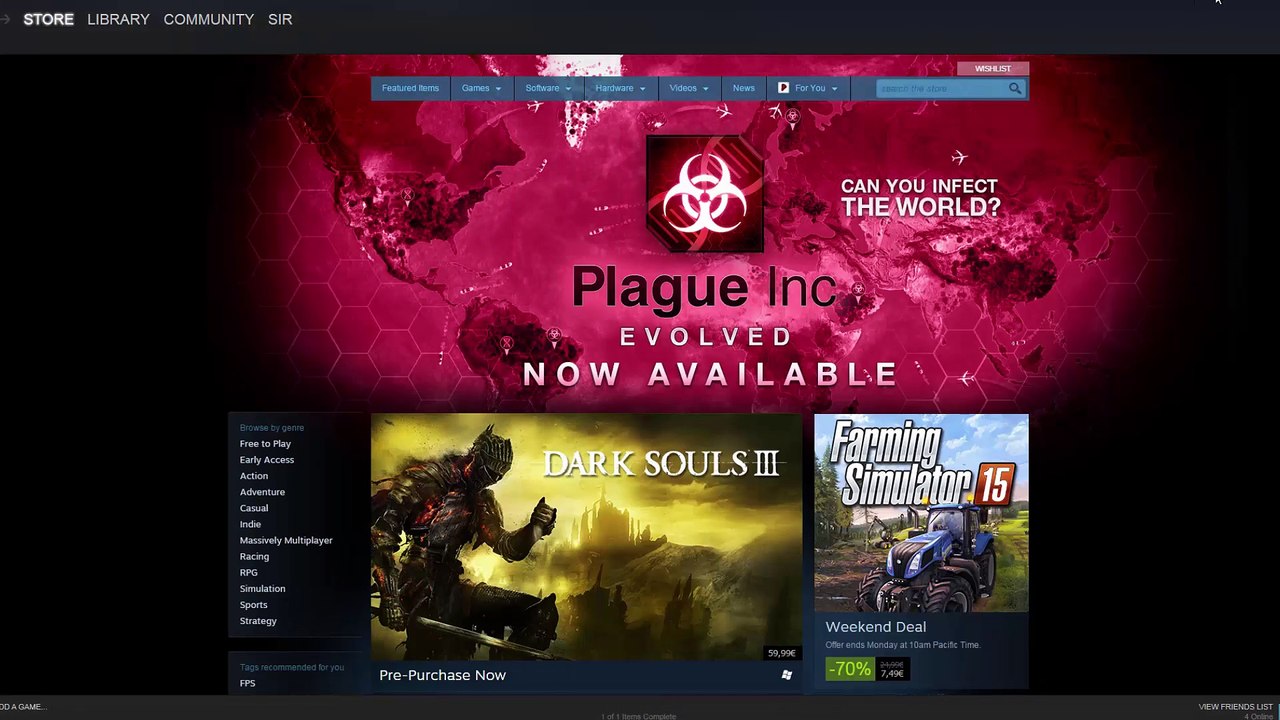Viewport: 1280px width, 720px height.
Task: Expand the Software dropdown menu
Action: [548, 88]
